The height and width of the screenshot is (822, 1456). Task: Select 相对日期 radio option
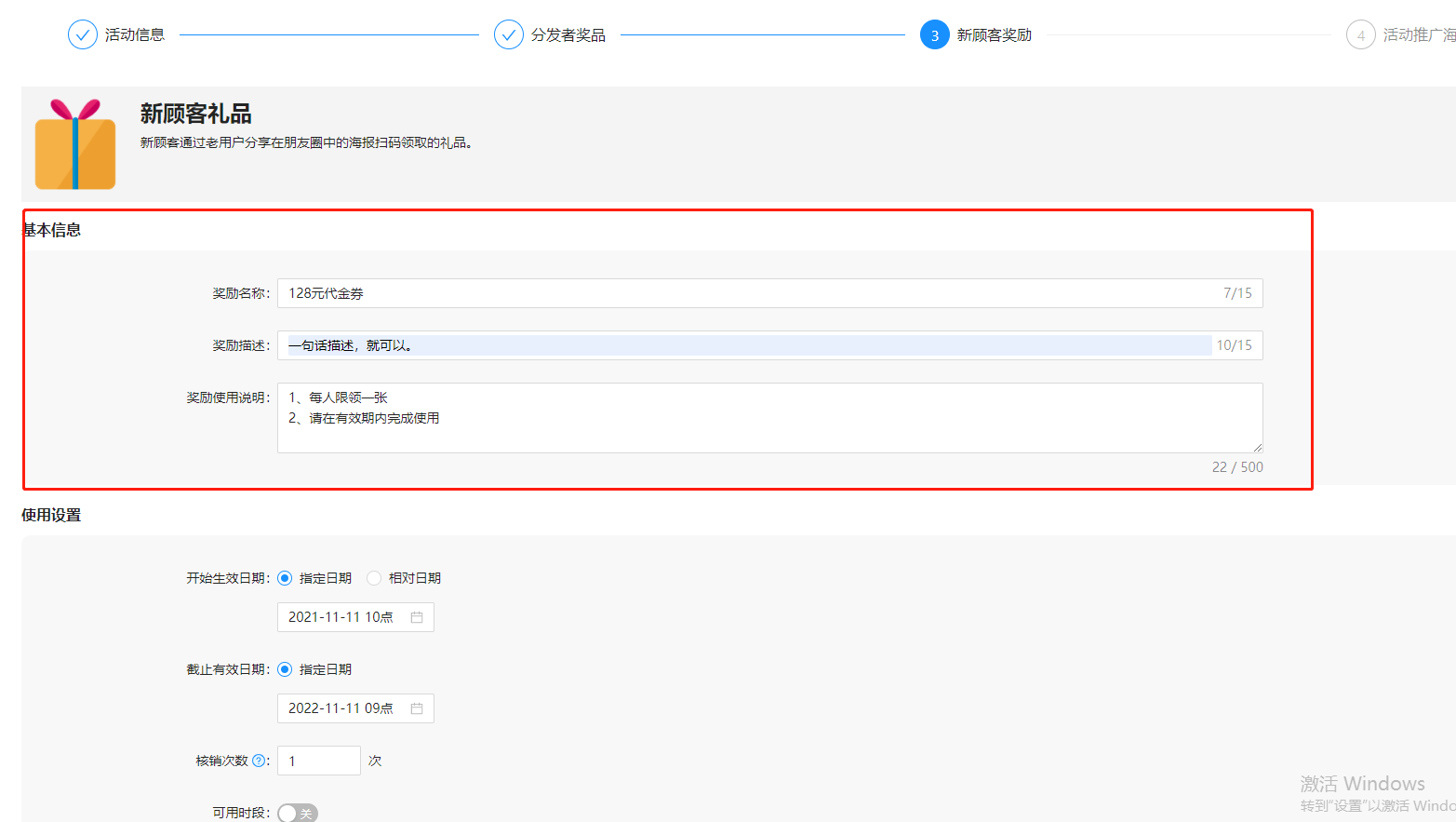[374, 578]
